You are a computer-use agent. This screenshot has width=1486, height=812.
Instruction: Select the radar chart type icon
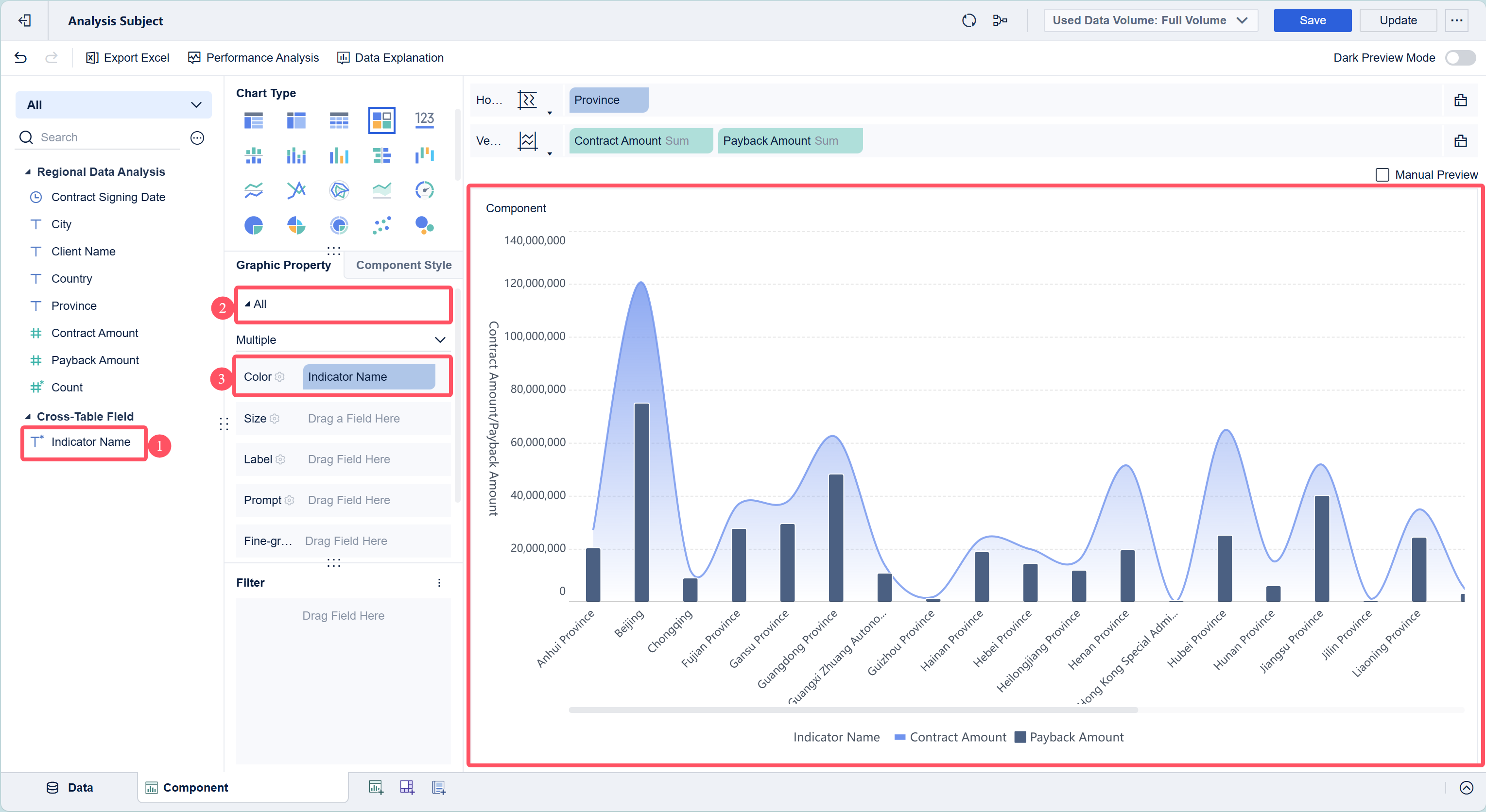tap(339, 190)
